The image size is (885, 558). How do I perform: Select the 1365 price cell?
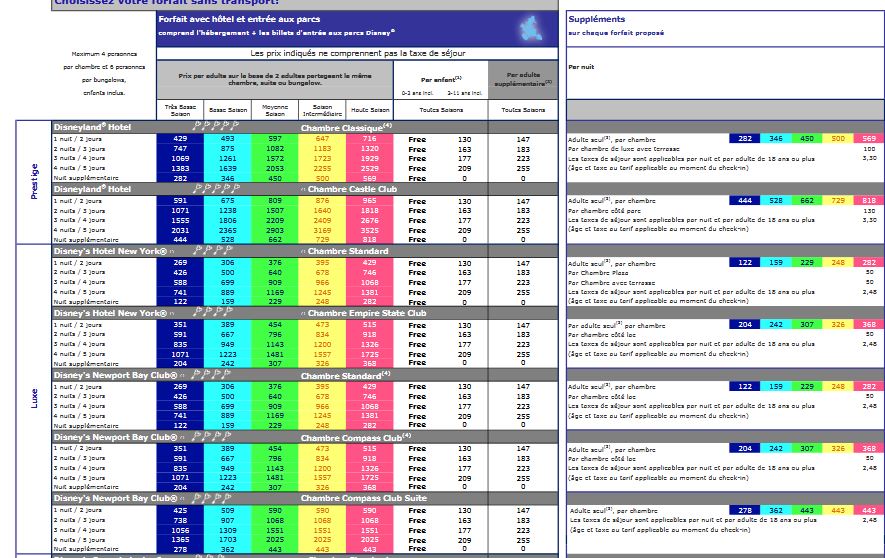(x=180, y=540)
